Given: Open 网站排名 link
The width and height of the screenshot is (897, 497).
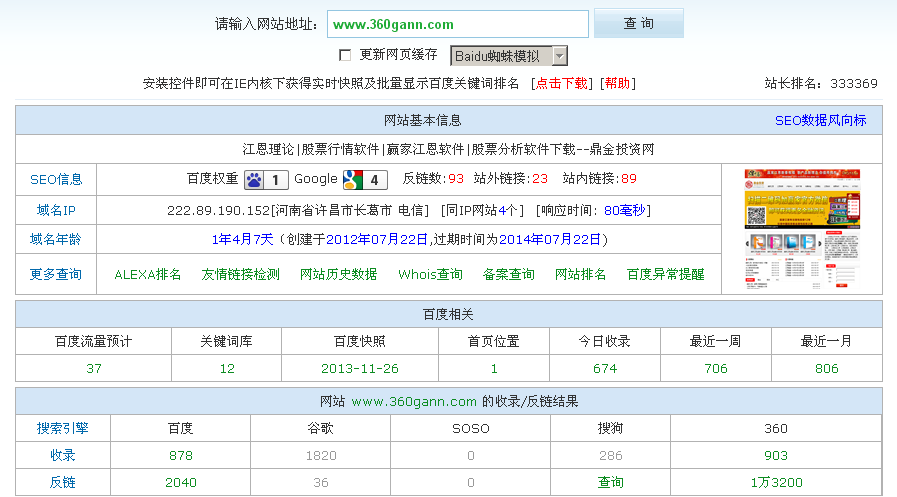Looking at the screenshot, I should (581, 275).
